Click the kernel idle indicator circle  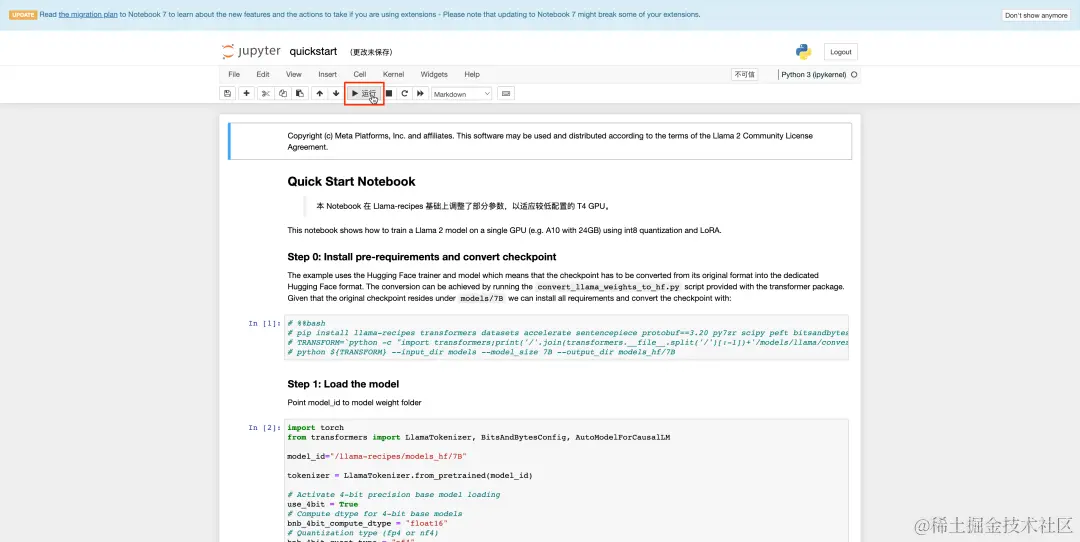(x=854, y=74)
